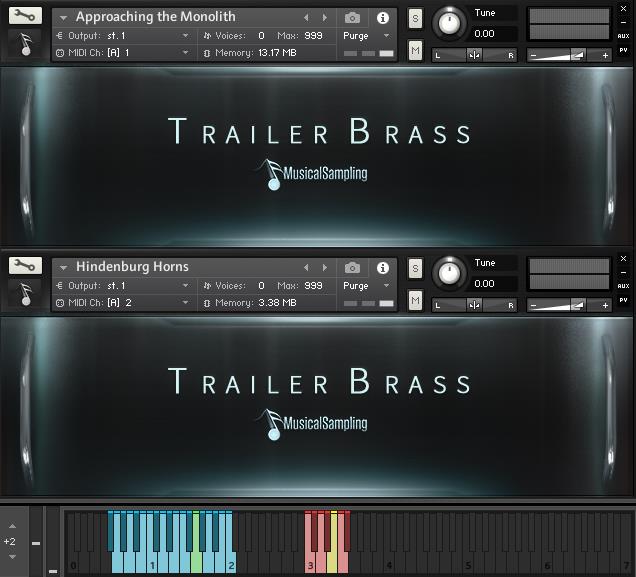Show info for Hindenburg Horns
Viewport: 636px width, 577px height.
coord(382,268)
